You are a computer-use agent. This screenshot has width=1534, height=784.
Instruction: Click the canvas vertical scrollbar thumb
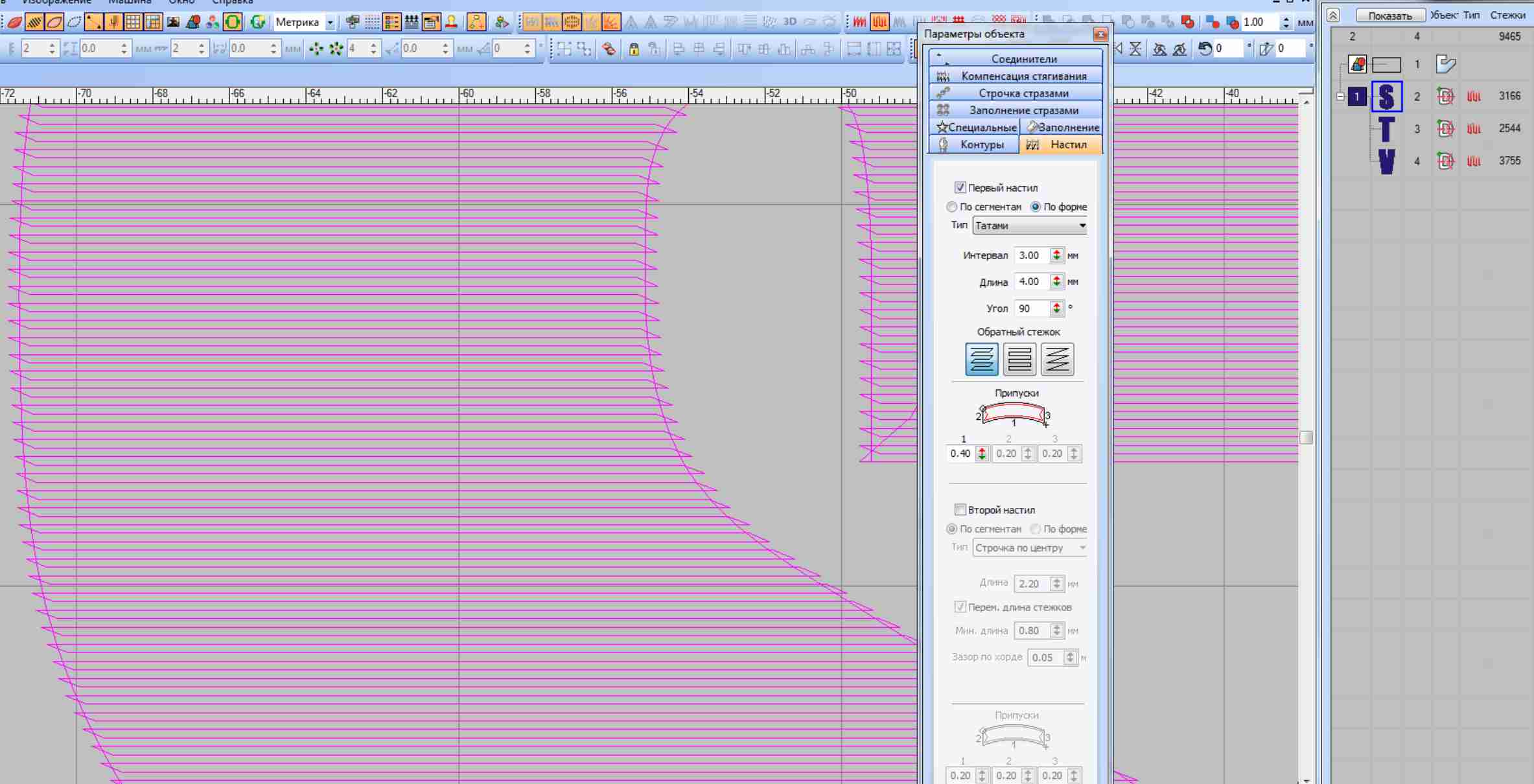click(x=1306, y=438)
